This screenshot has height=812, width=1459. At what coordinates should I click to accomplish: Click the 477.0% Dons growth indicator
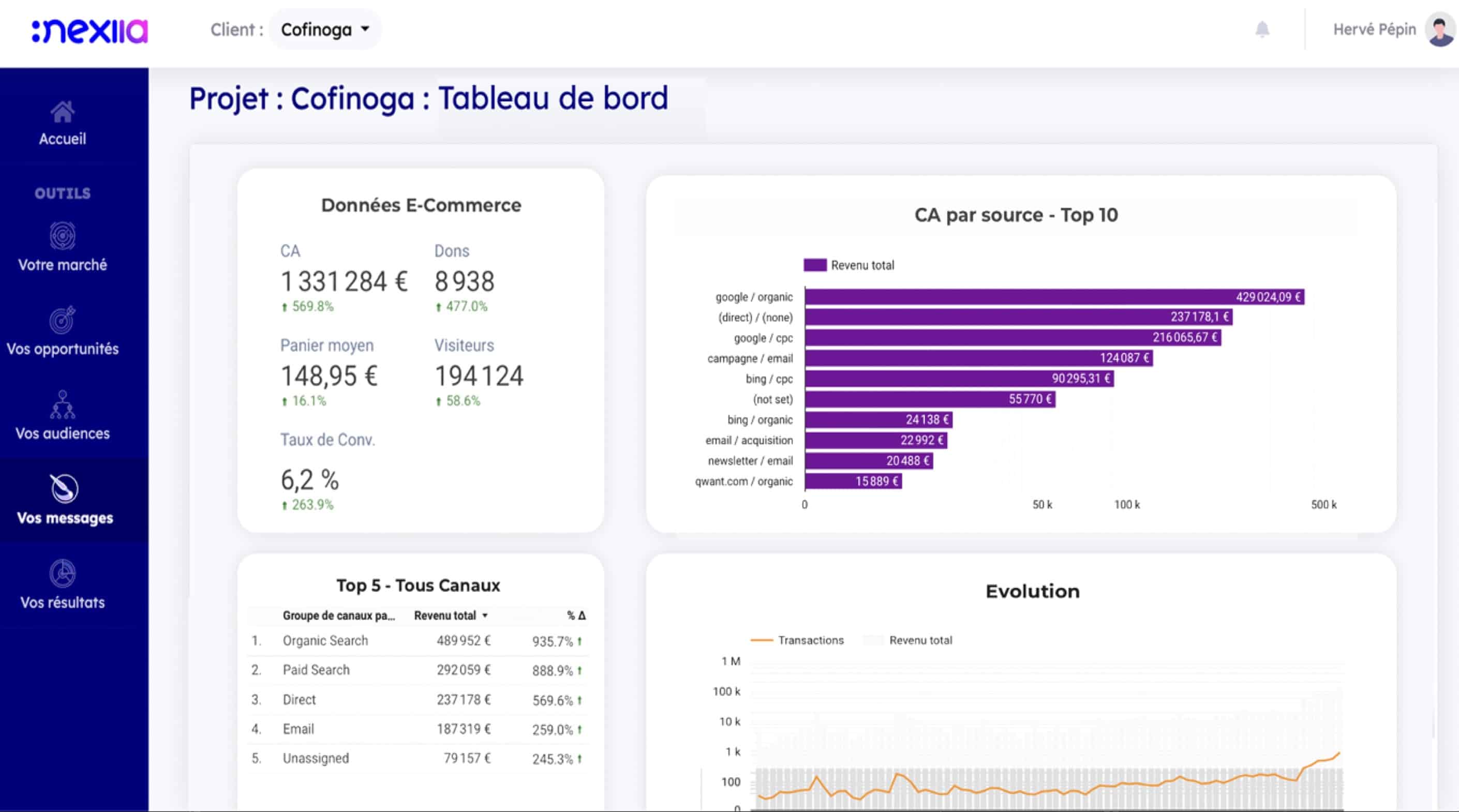pyautogui.click(x=461, y=306)
